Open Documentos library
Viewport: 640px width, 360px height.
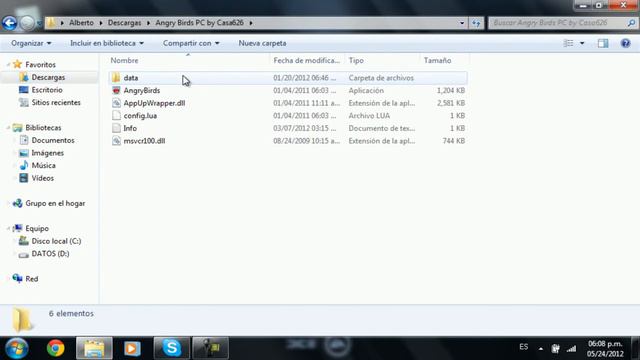coord(53,140)
